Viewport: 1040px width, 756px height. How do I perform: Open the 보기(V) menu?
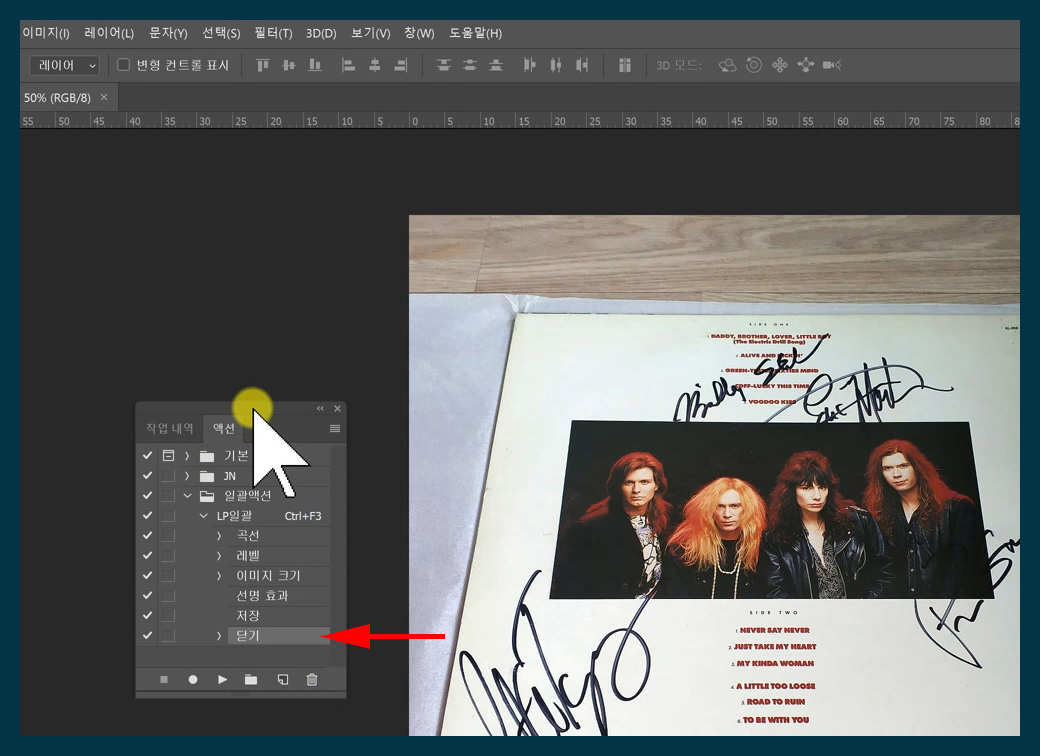click(370, 32)
